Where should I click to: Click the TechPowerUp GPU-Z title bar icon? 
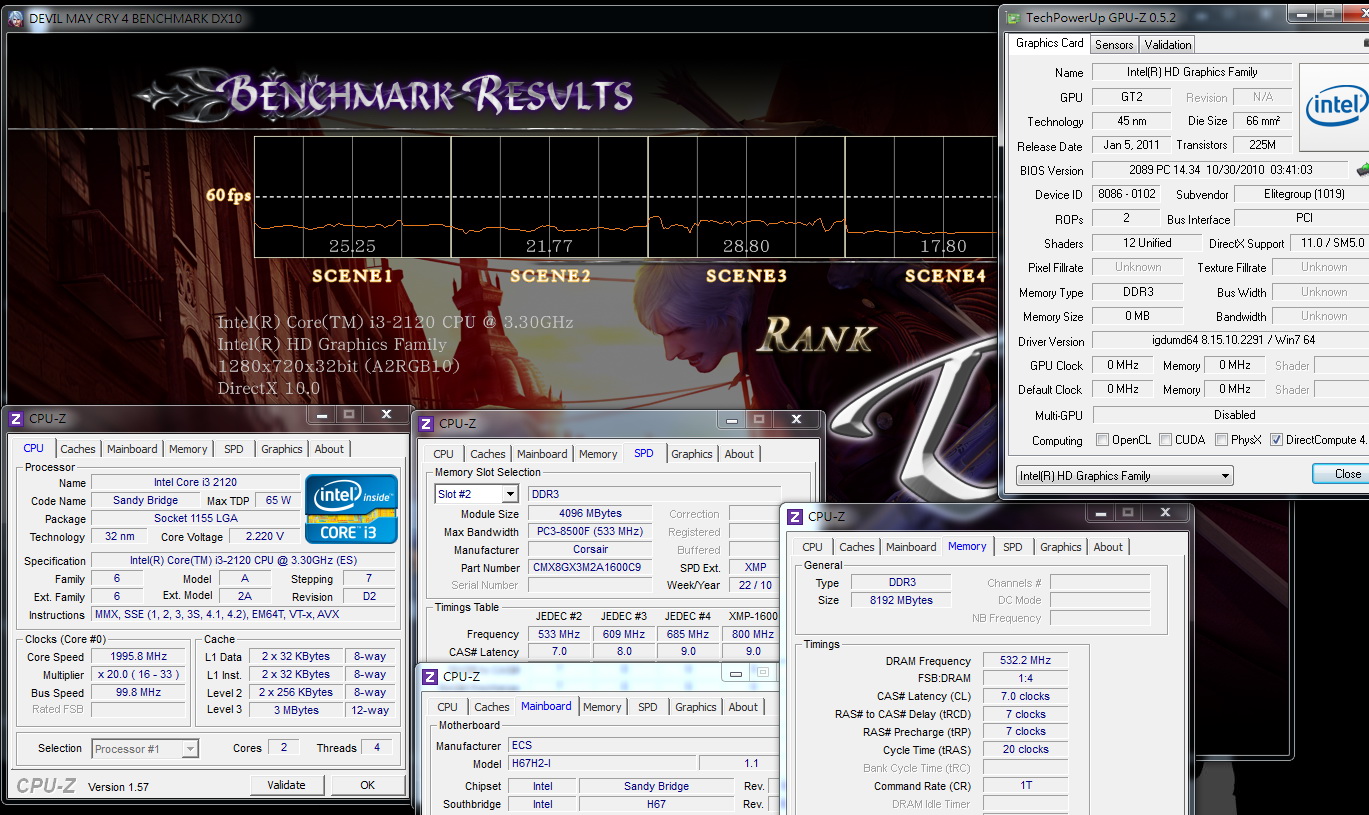click(x=1014, y=17)
